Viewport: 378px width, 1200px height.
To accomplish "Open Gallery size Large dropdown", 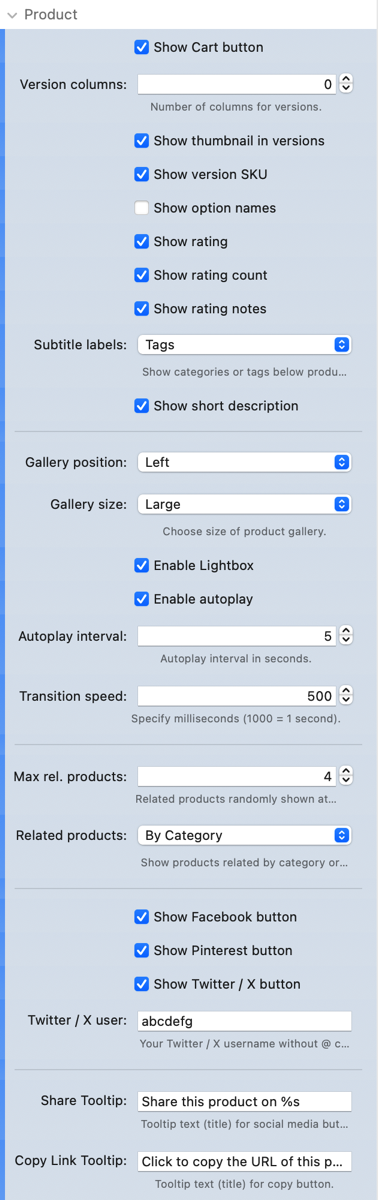I will coord(244,504).
